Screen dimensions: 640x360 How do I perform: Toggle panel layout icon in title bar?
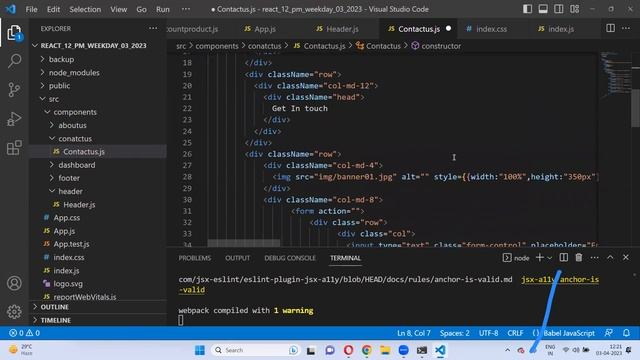543,9
